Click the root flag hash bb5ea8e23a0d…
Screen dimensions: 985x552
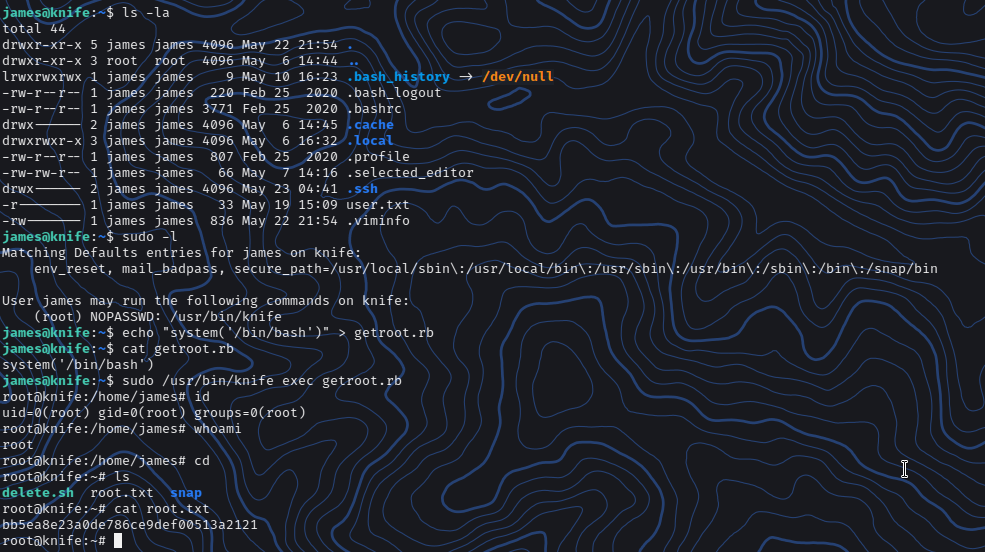point(129,525)
